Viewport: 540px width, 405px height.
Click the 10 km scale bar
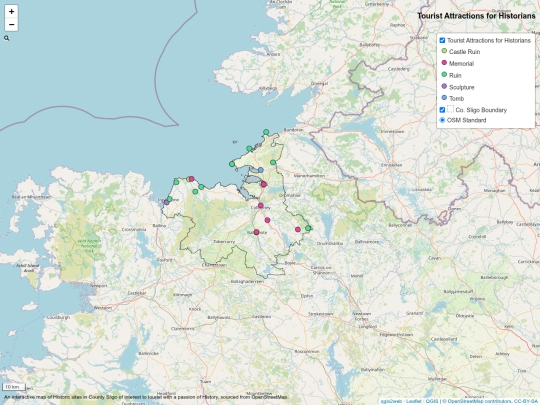[14, 387]
